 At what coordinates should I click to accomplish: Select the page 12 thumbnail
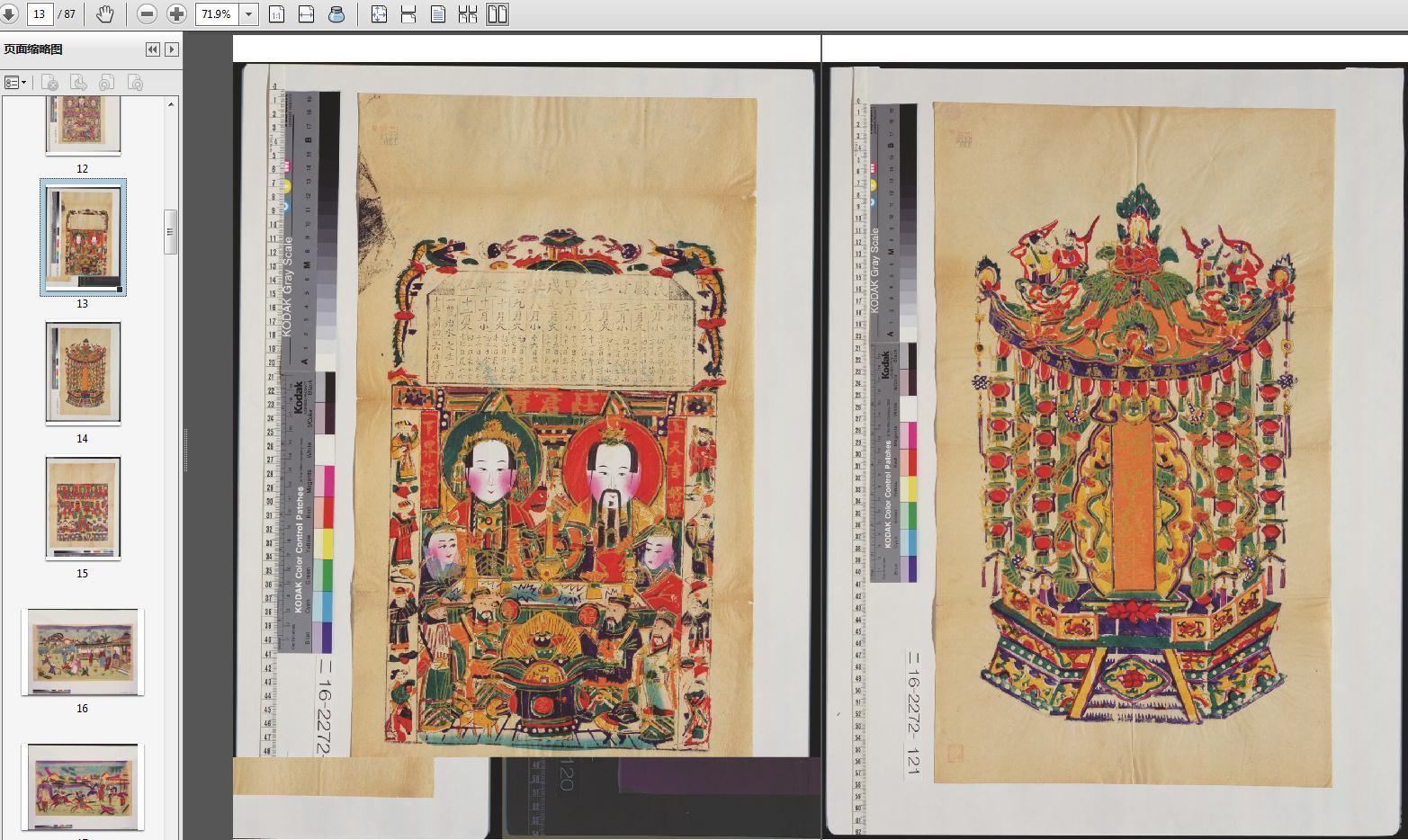click(x=83, y=126)
